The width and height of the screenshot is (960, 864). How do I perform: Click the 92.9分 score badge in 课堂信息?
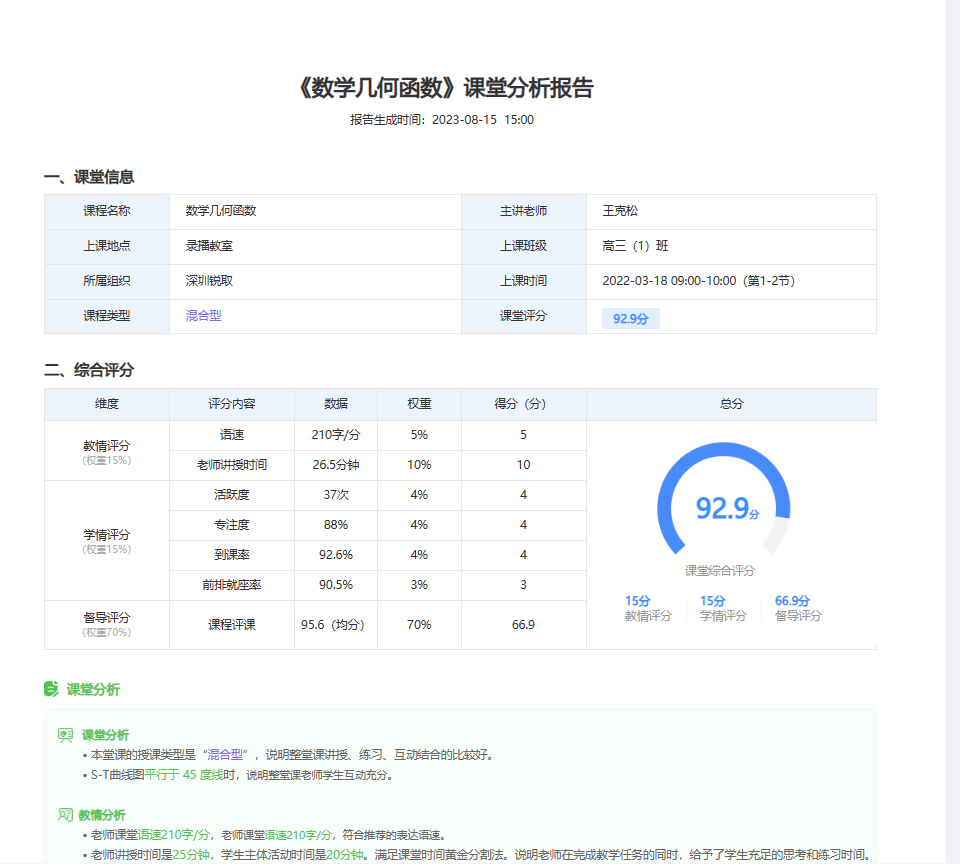pyautogui.click(x=631, y=318)
